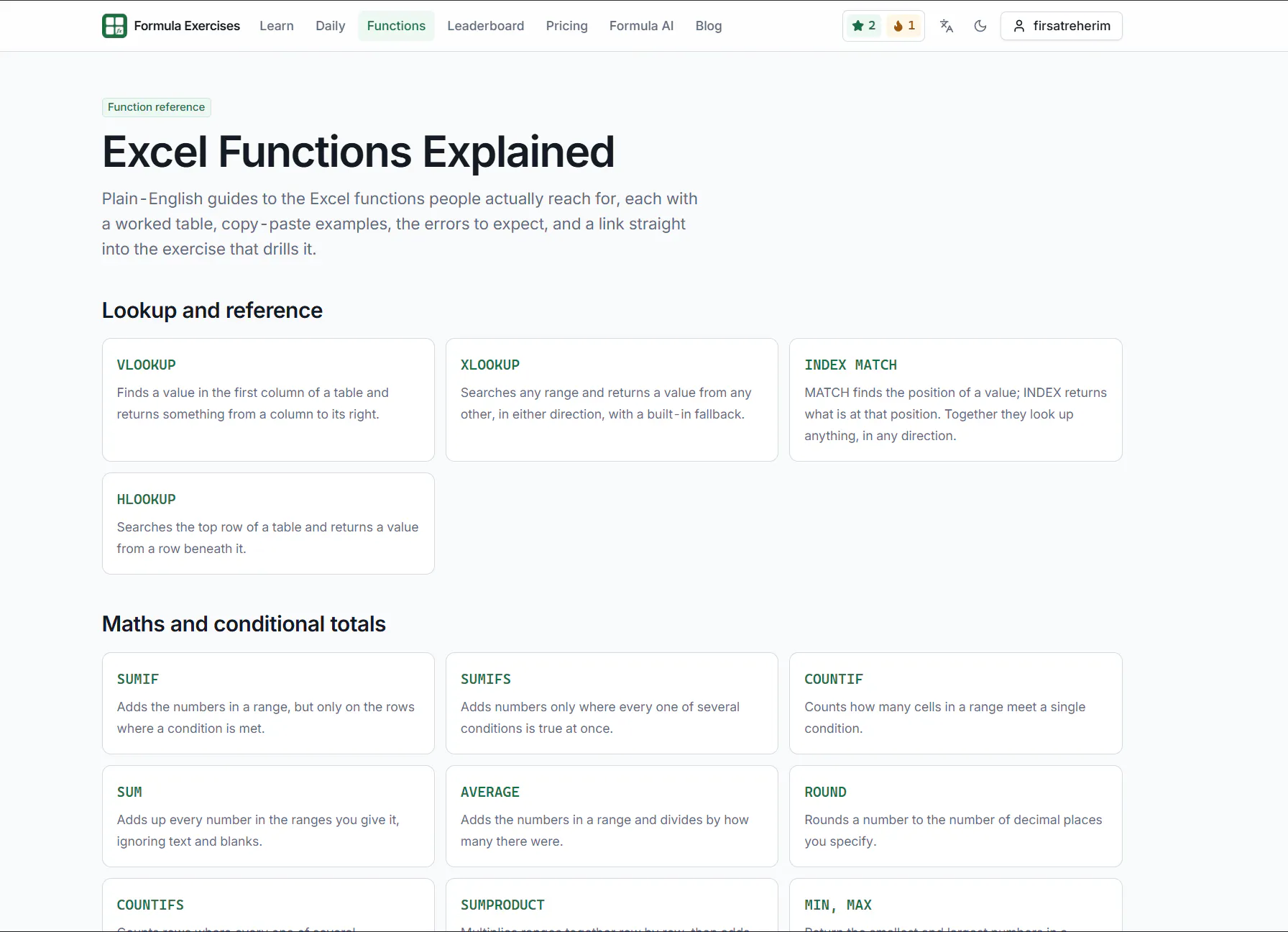Screen dimensions: 1288x932
Task: Click the flame streak badge
Action: (904, 26)
